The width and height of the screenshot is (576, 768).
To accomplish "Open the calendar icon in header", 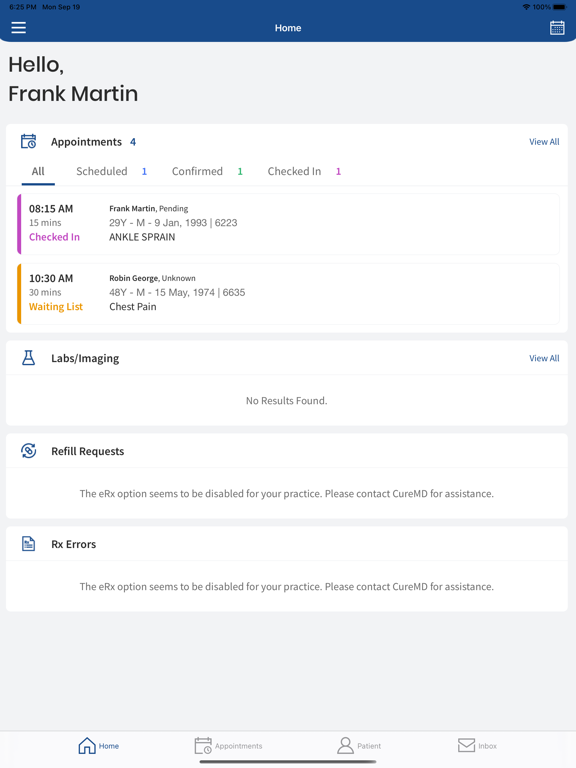I will click(x=557, y=28).
